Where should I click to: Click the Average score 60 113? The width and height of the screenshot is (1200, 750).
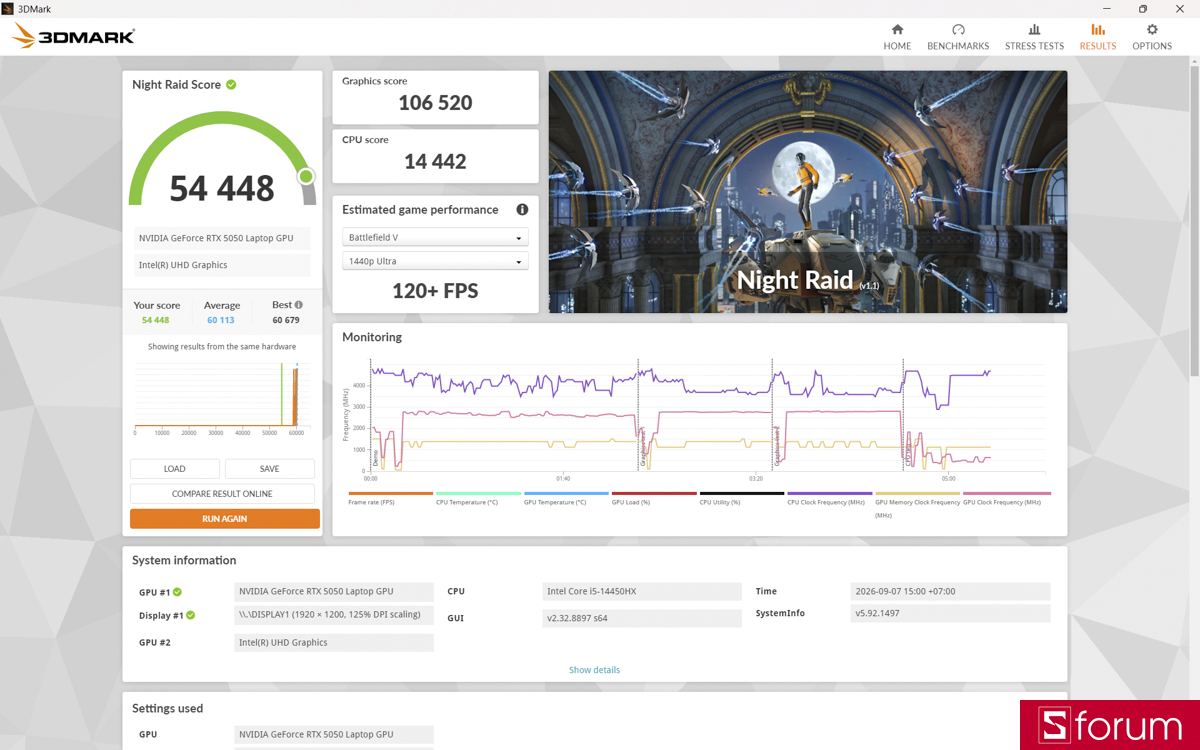tap(221, 320)
